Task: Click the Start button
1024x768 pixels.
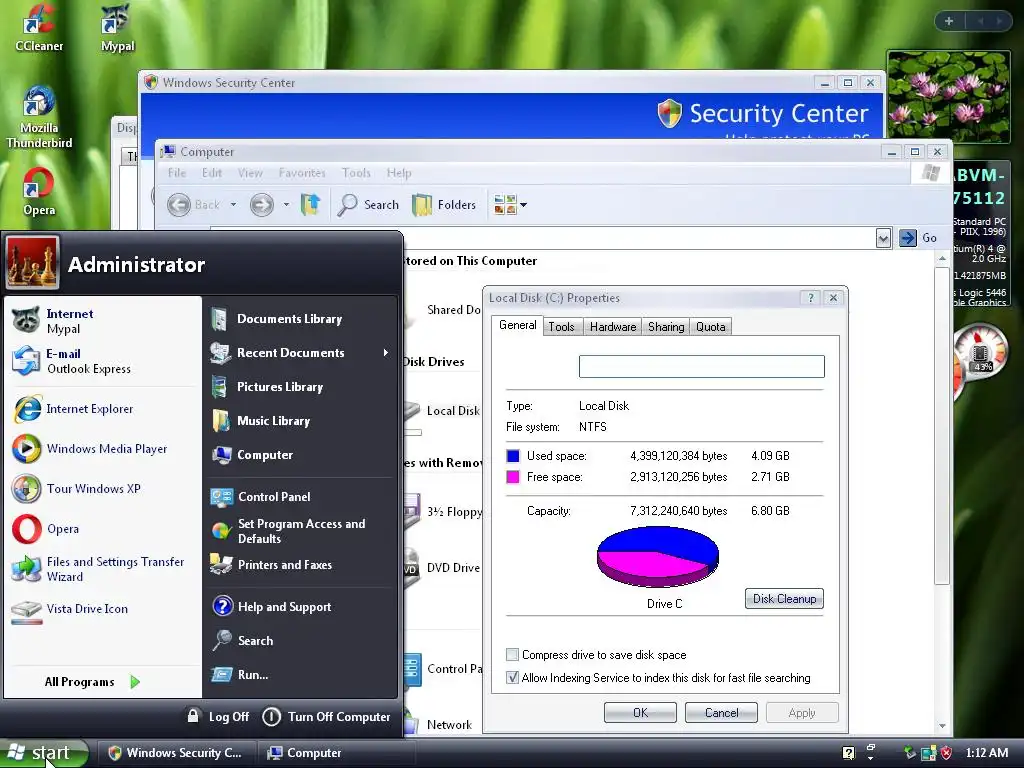Action: [x=43, y=753]
